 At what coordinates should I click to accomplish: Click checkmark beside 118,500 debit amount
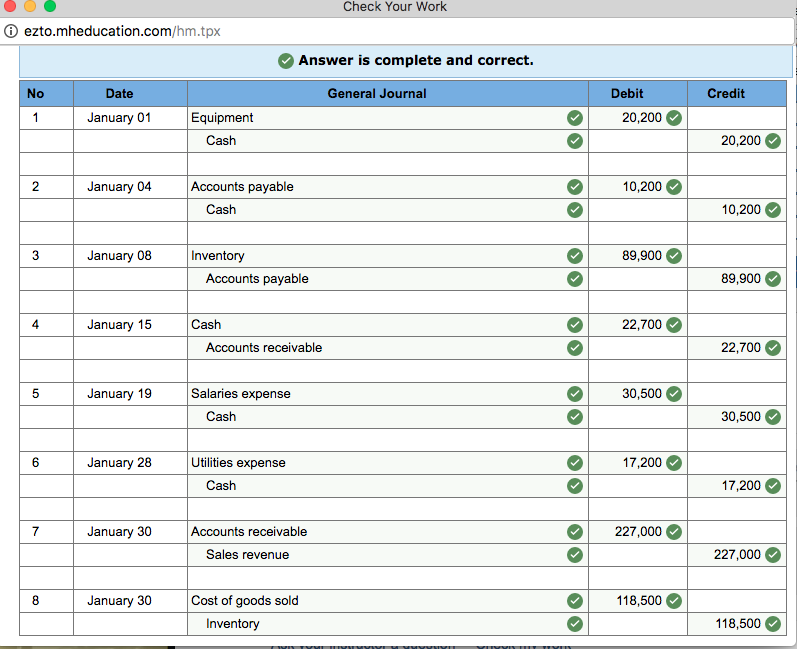pos(674,601)
